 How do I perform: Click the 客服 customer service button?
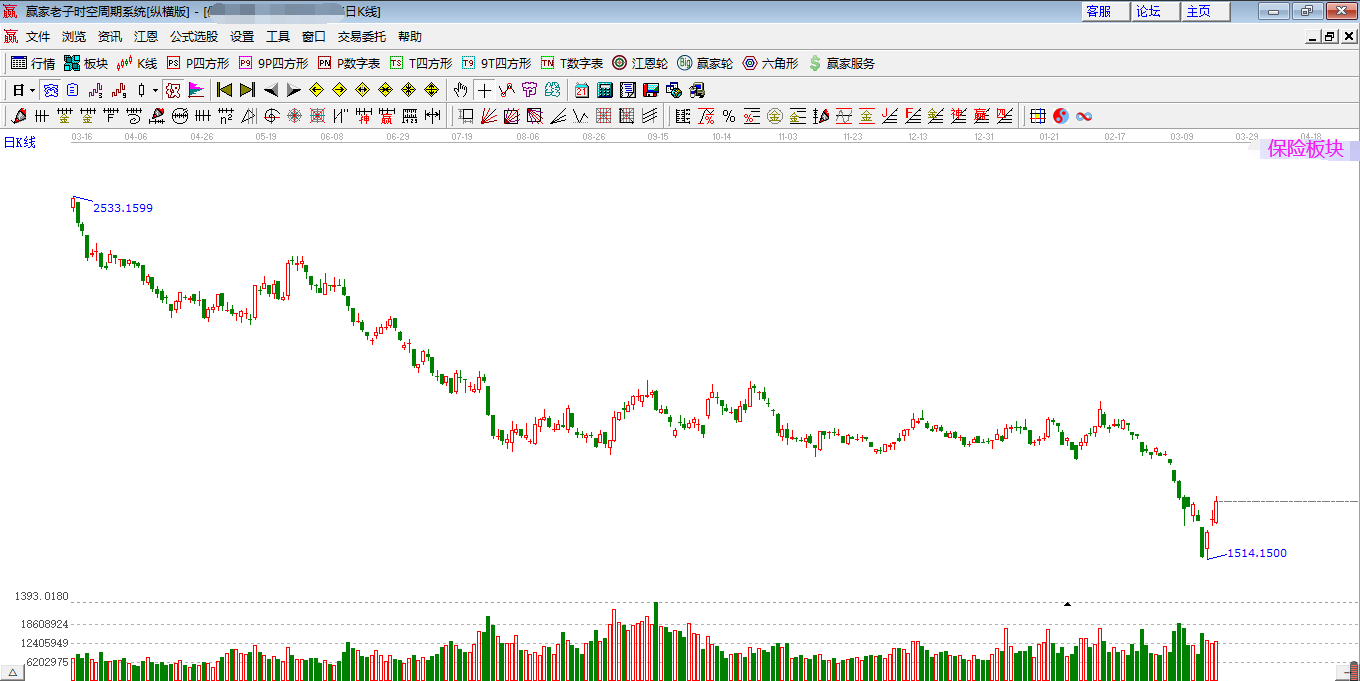[1098, 11]
